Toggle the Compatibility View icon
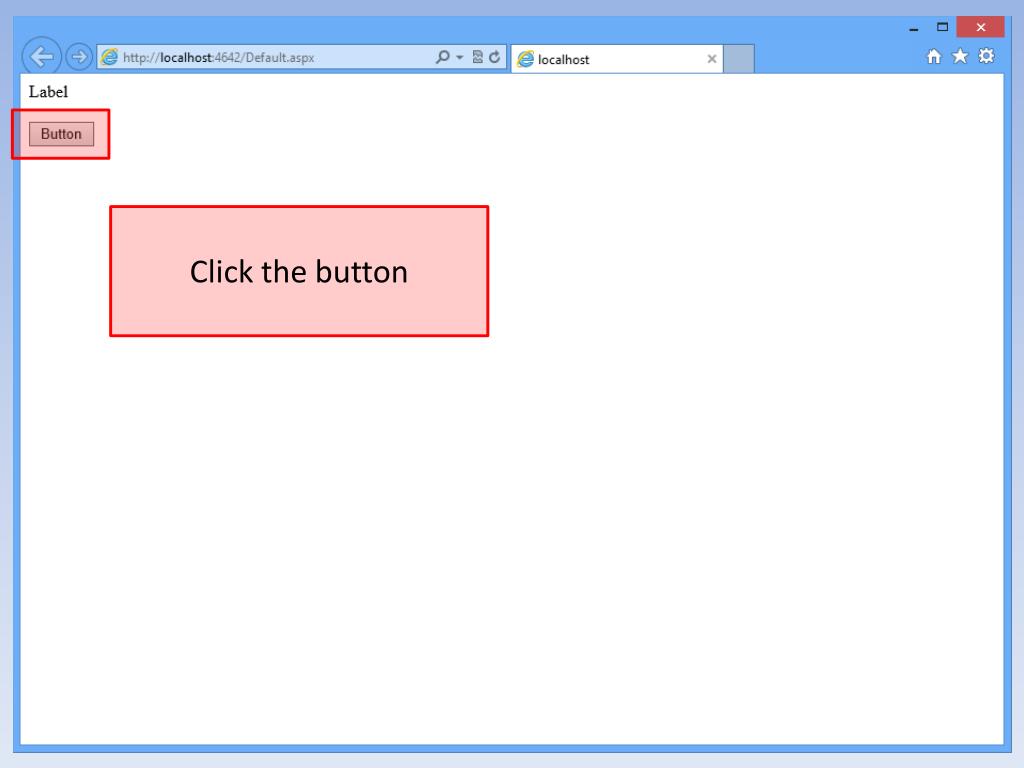 point(477,57)
